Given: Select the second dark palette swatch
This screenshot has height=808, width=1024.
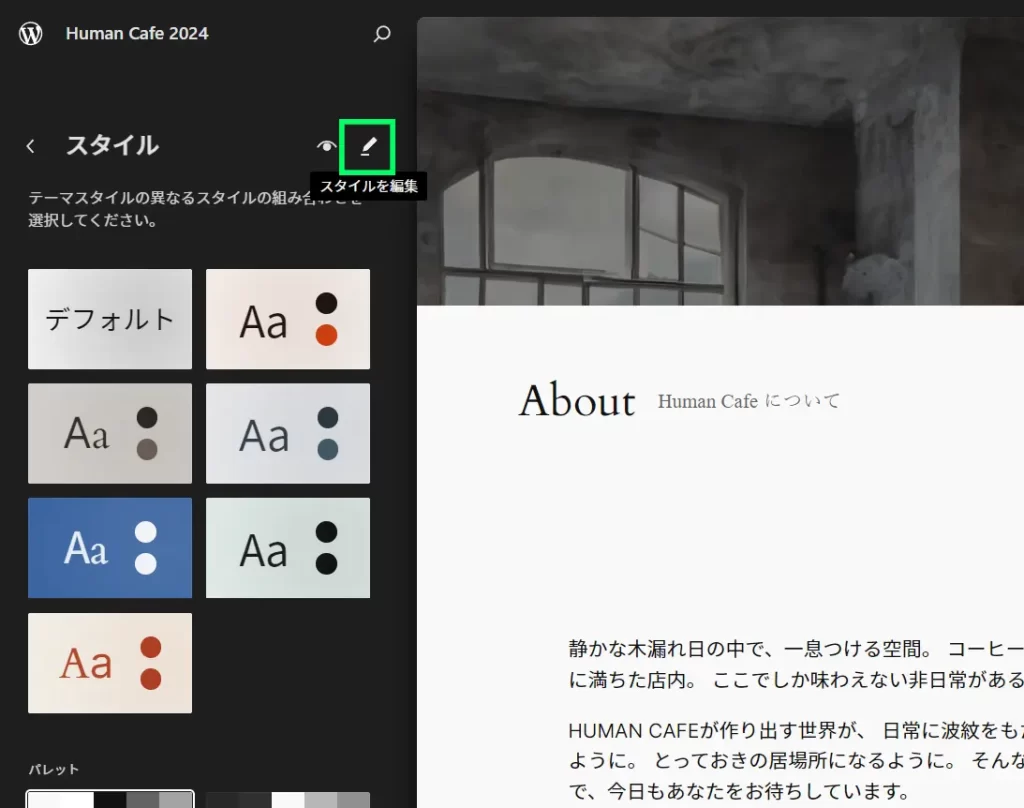Looking at the screenshot, I should coord(288,799).
